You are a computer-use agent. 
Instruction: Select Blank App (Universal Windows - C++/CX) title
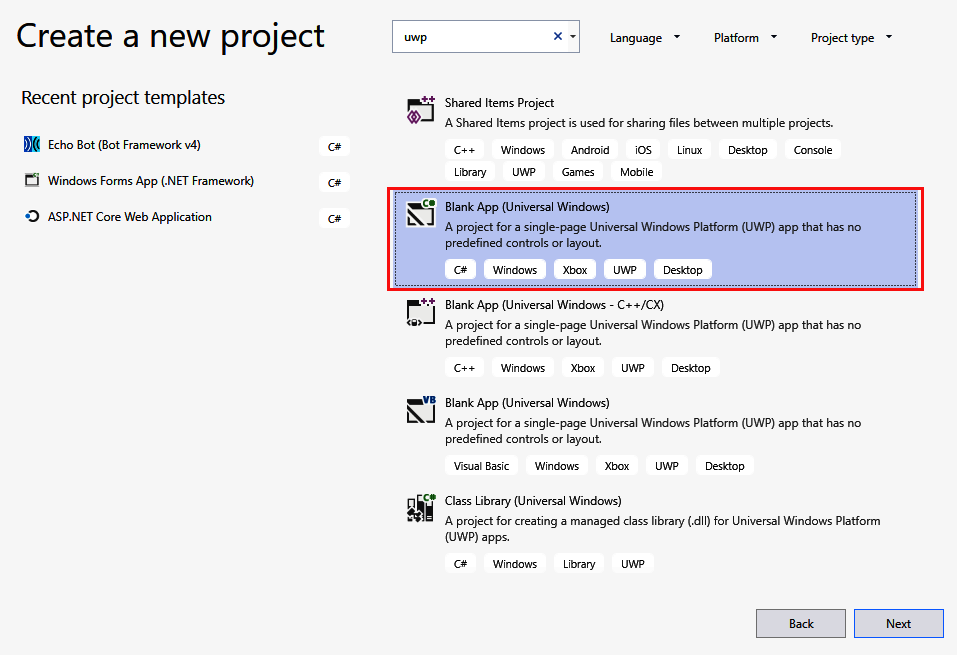tap(554, 305)
